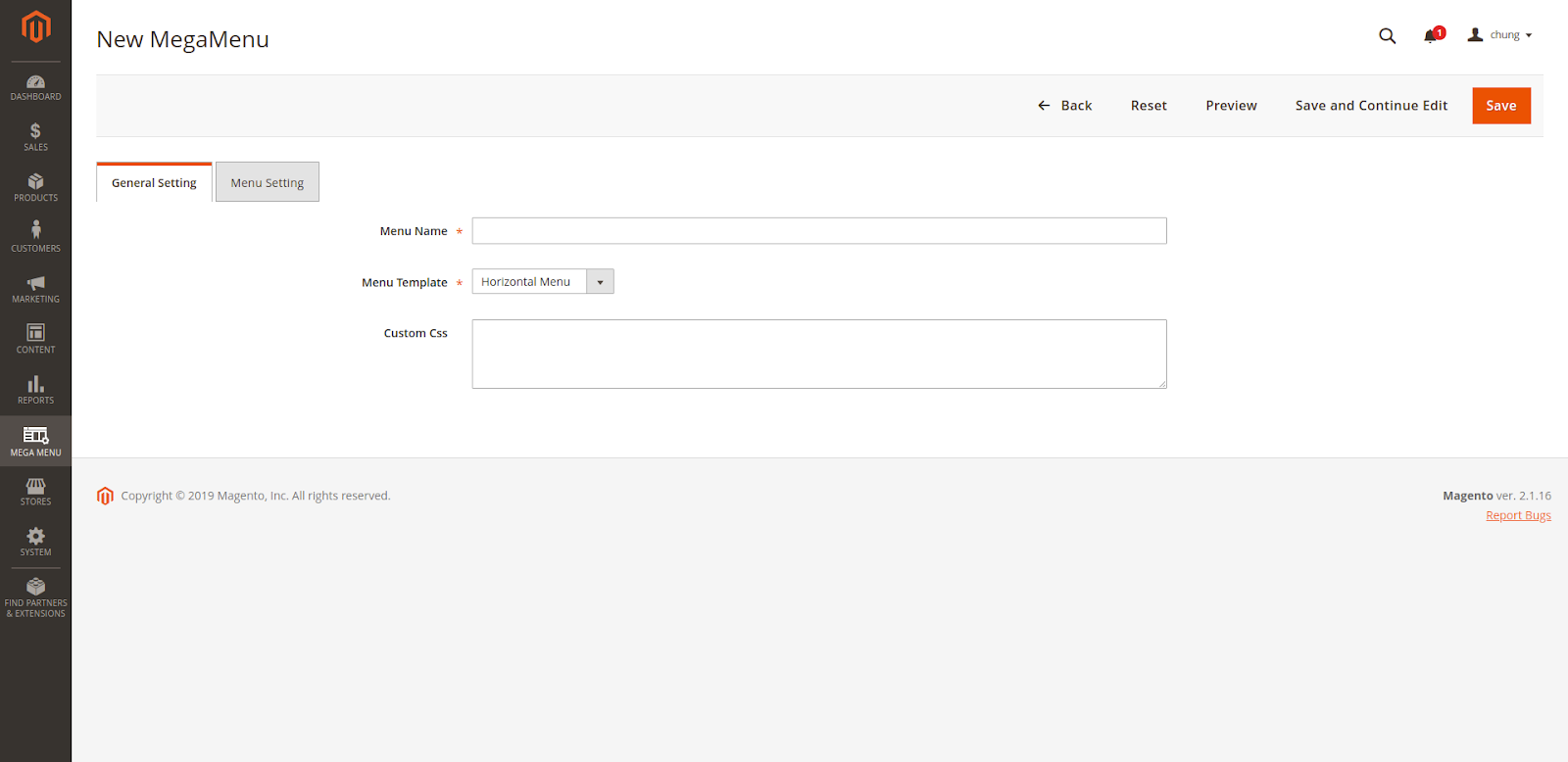
Task: Click the Magento ver. 2.1.16 text
Action: pos(1496,496)
